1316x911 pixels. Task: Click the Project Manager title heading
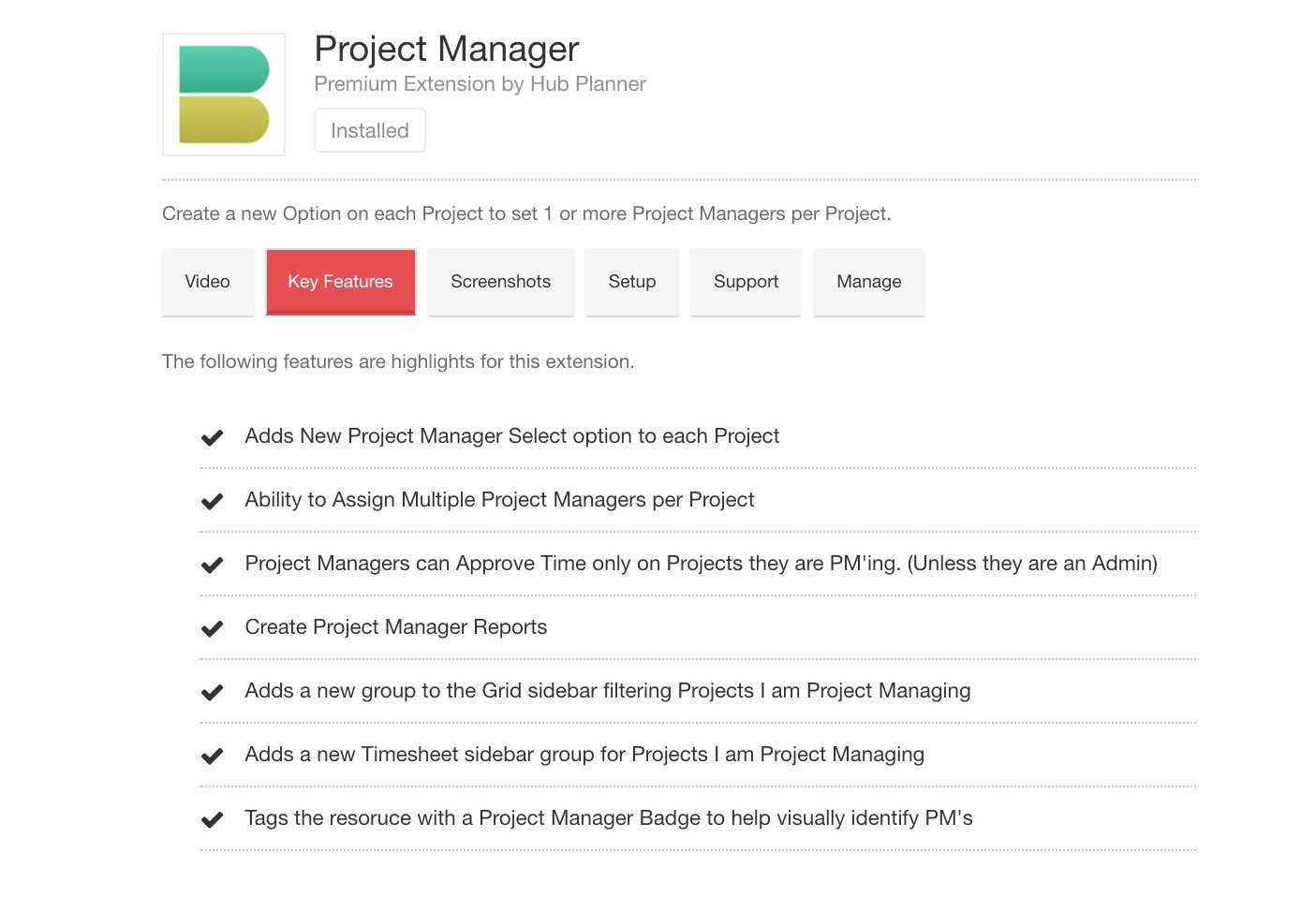coord(447,49)
